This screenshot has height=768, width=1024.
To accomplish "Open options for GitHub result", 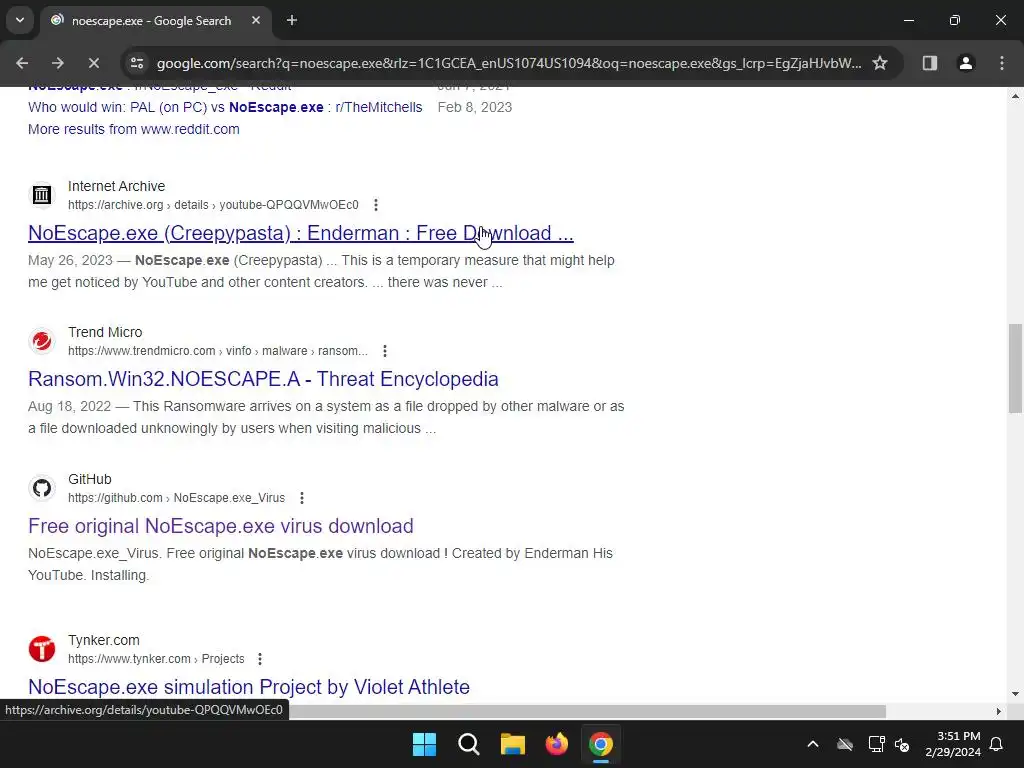I will pos(302,498).
